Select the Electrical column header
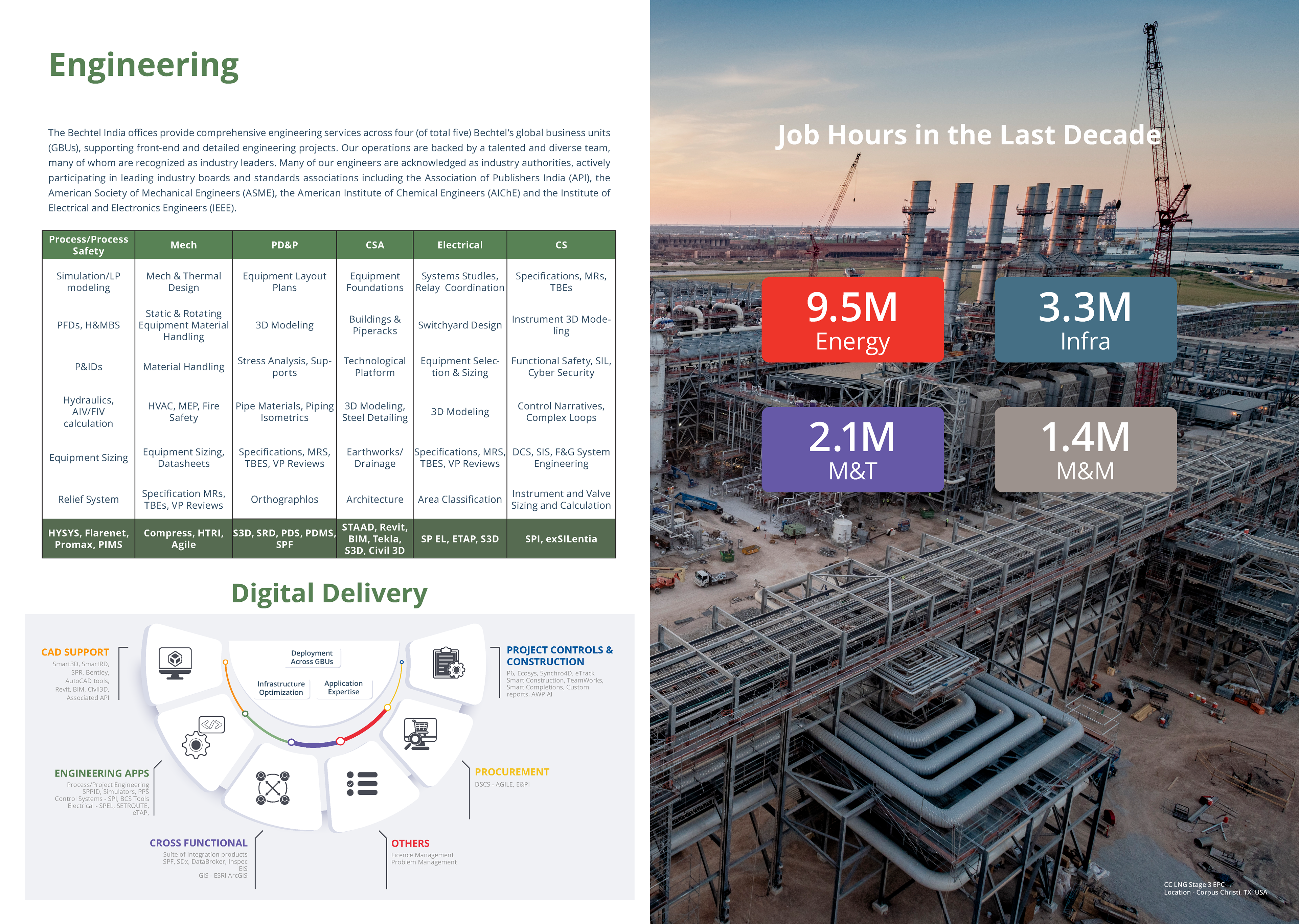Image resolution: width=1299 pixels, height=924 pixels. (460, 245)
